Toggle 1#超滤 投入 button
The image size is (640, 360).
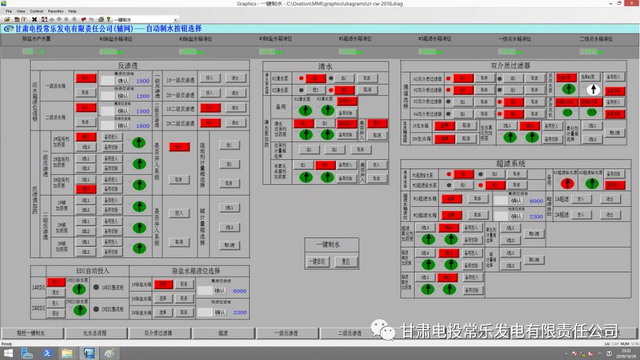coord(581,199)
